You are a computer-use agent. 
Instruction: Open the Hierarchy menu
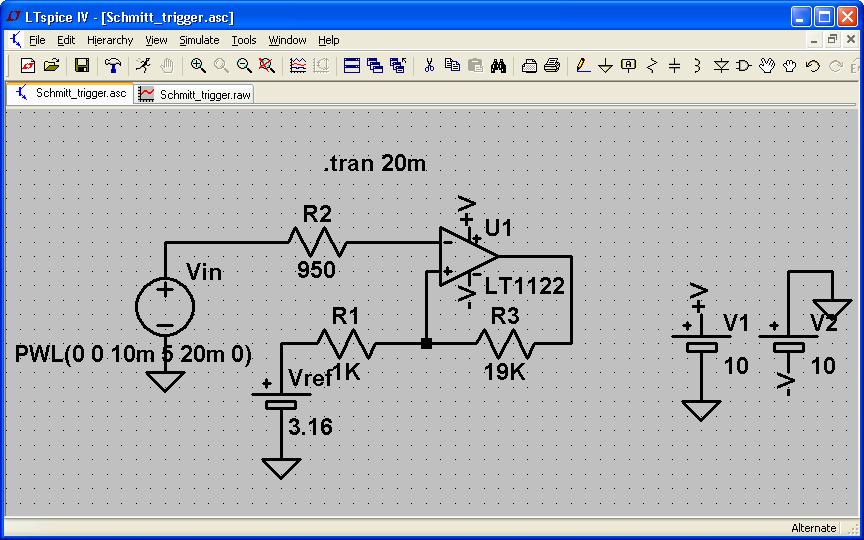click(x=110, y=40)
